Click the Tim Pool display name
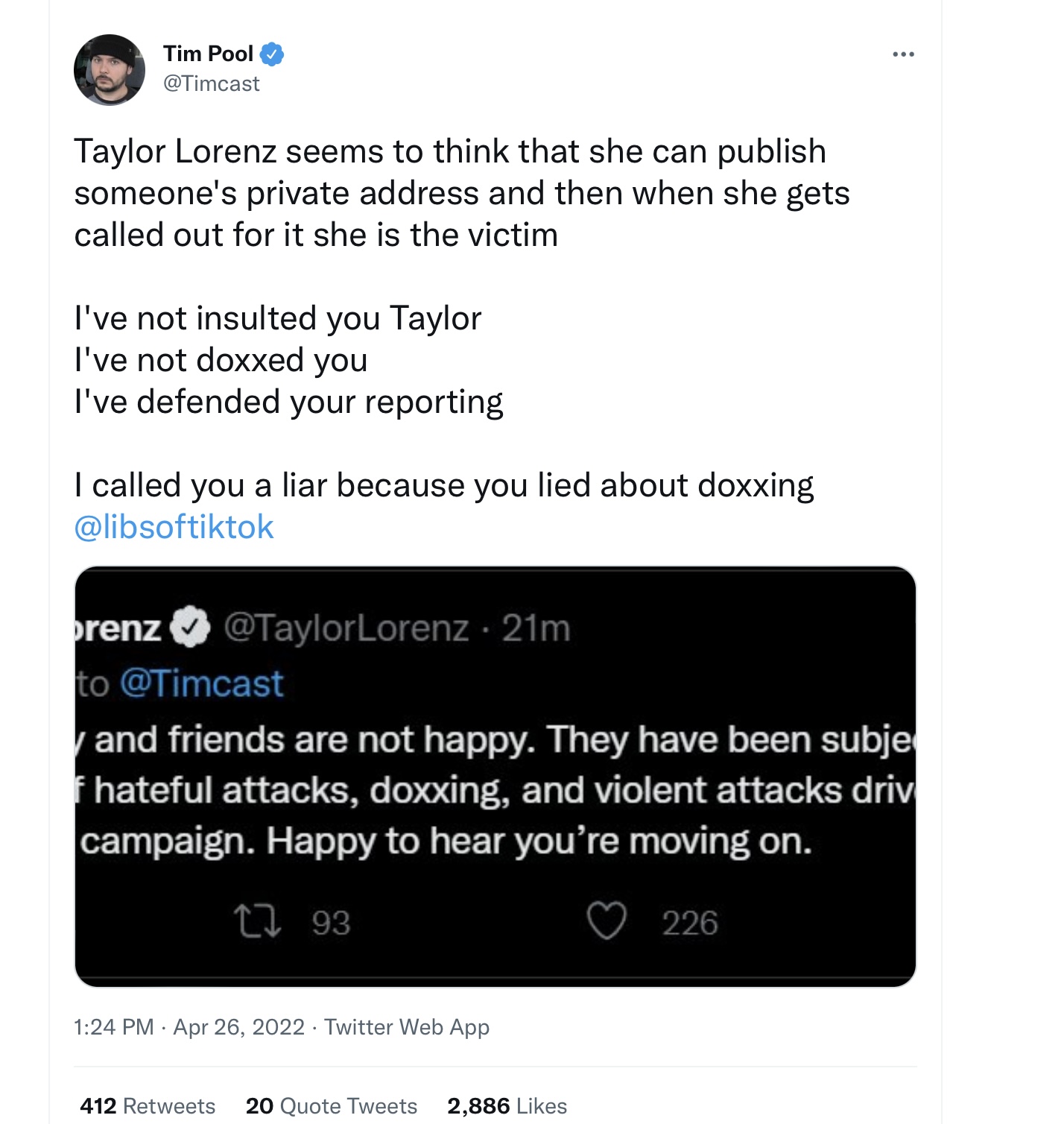 pyautogui.click(x=209, y=54)
